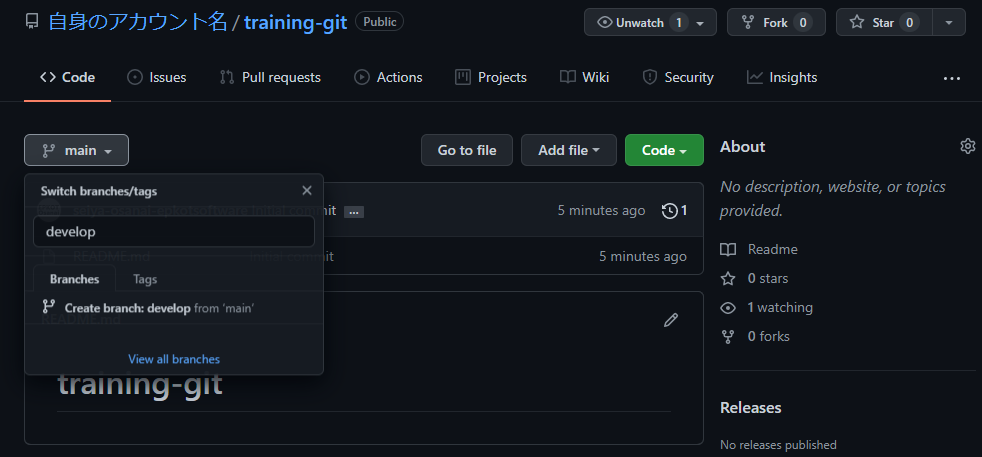View the Insights tab
The image size is (982, 457).
tap(782, 78)
